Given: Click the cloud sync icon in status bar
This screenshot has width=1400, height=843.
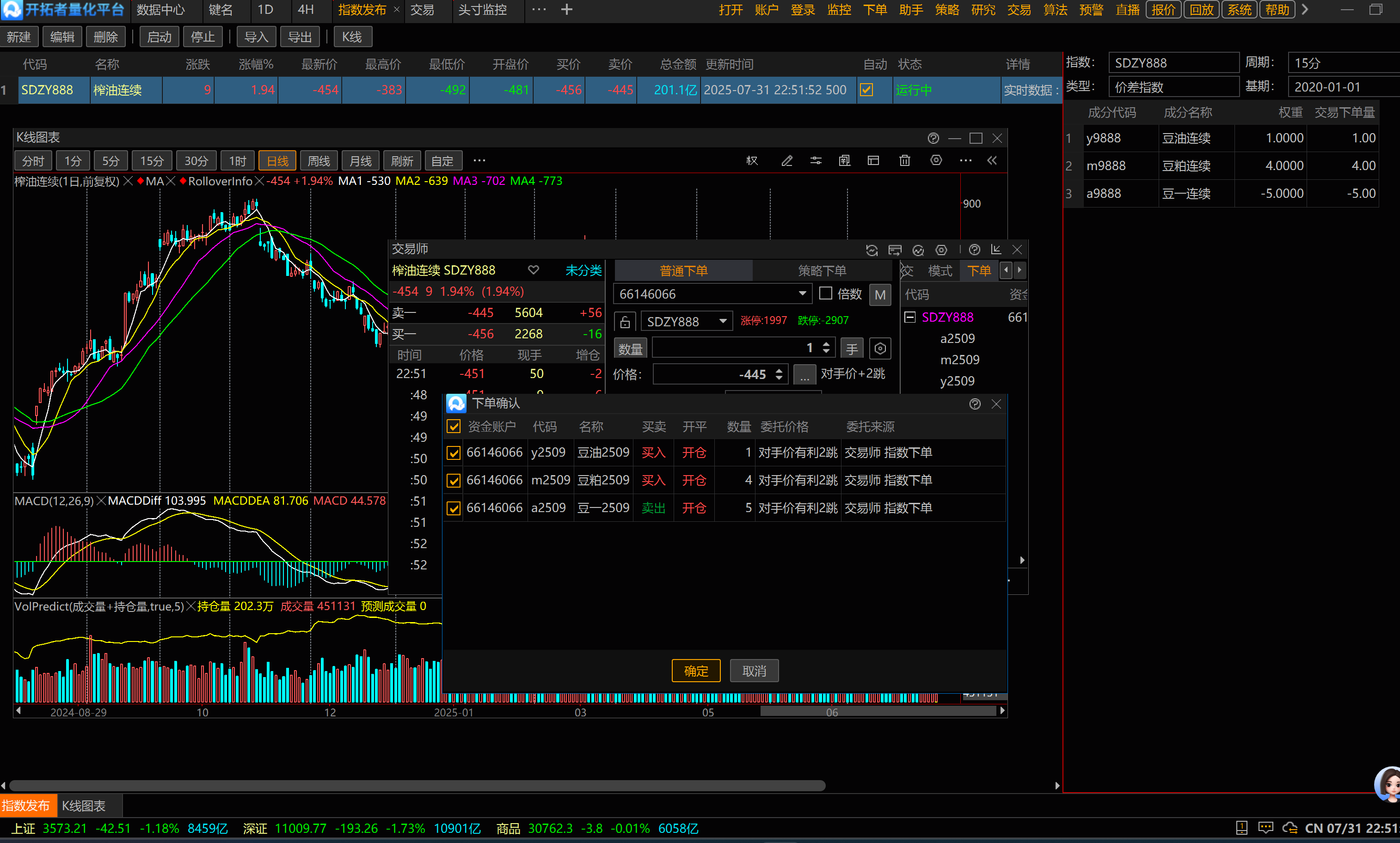Looking at the screenshot, I should click(1290, 828).
